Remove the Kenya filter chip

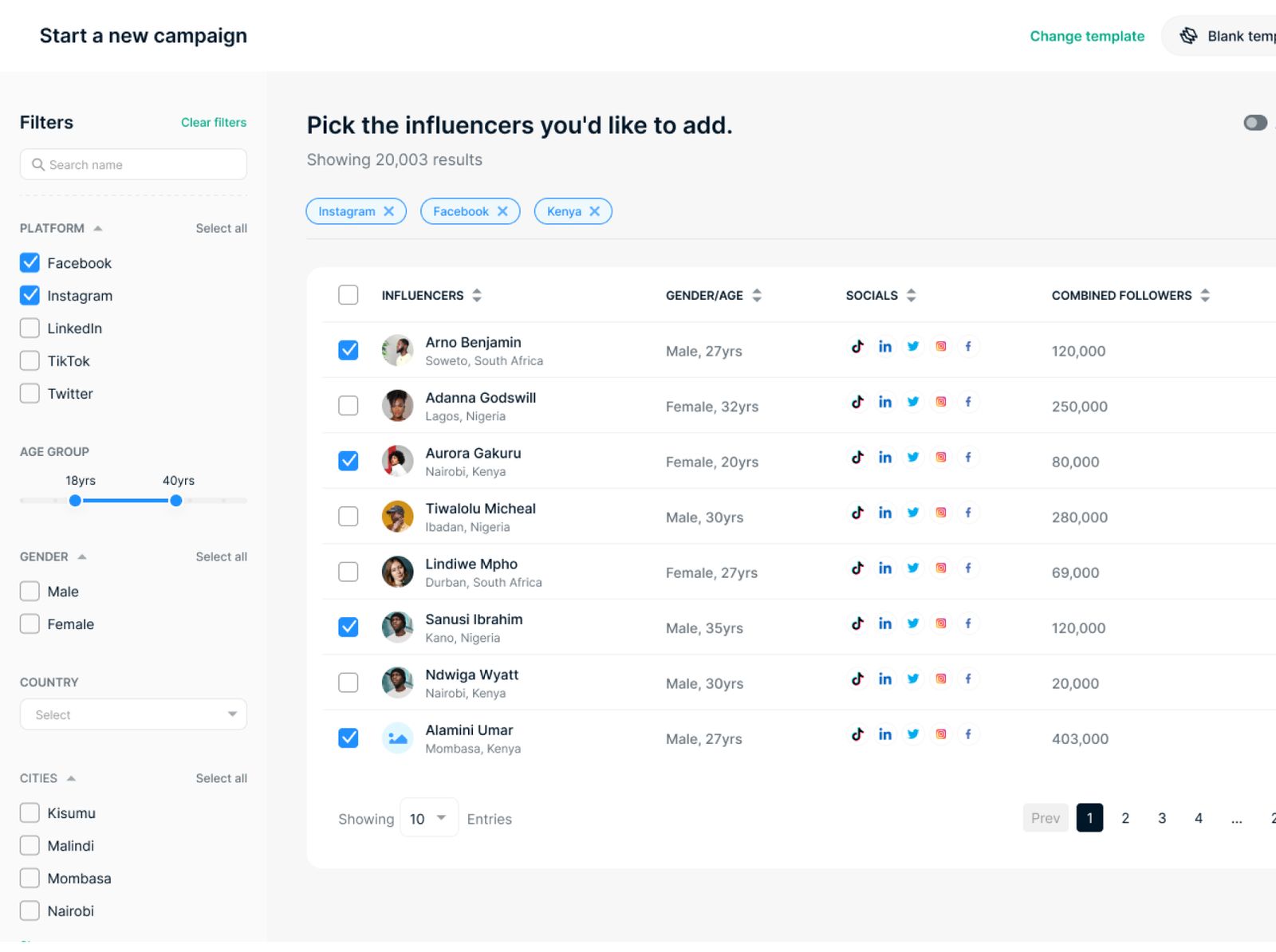pos(595,211)
